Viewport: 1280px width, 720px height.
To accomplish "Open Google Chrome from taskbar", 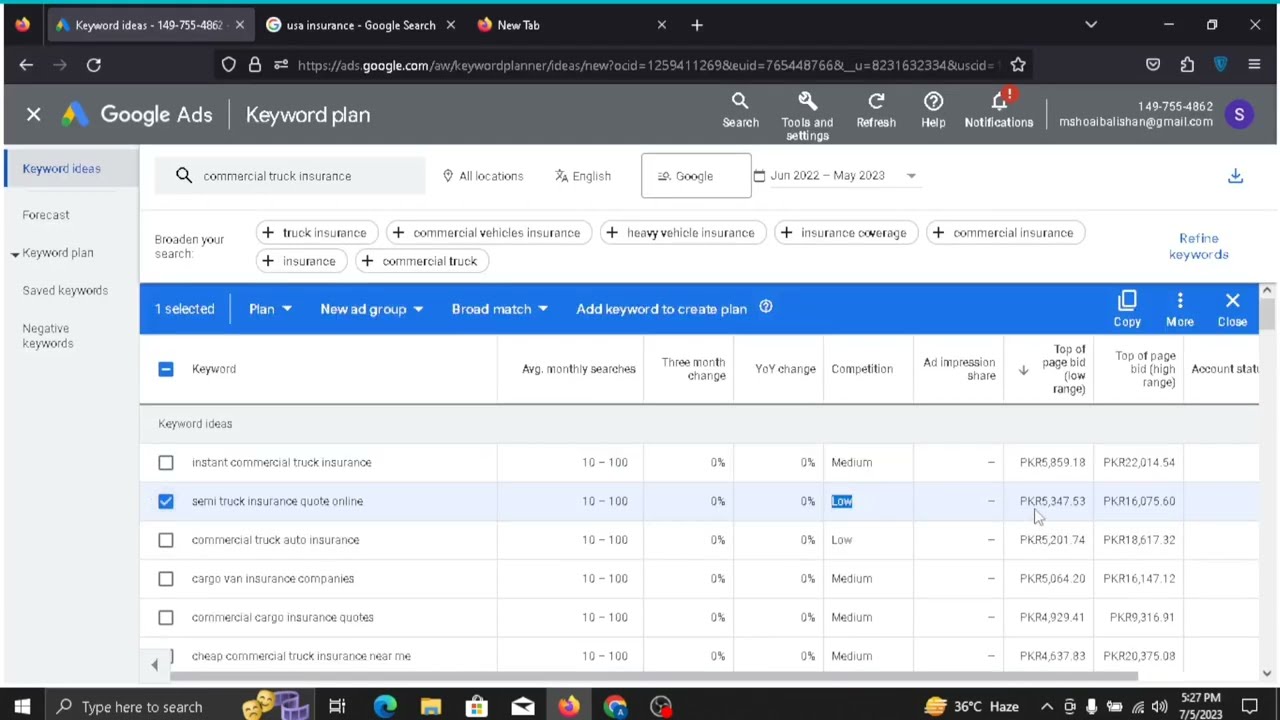I will click(x=615, y=707).
